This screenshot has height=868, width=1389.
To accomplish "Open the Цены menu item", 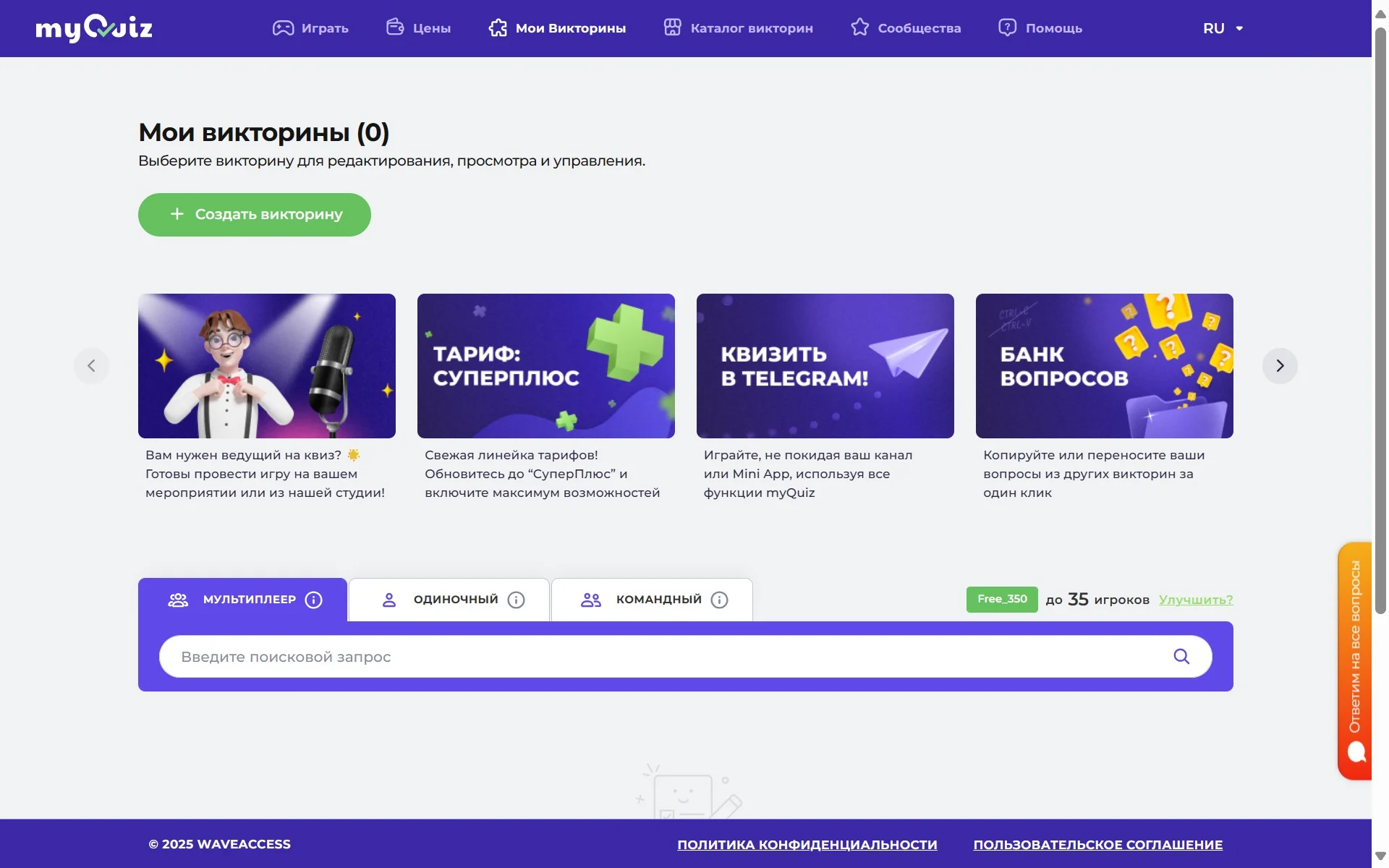I will point(418,28).
